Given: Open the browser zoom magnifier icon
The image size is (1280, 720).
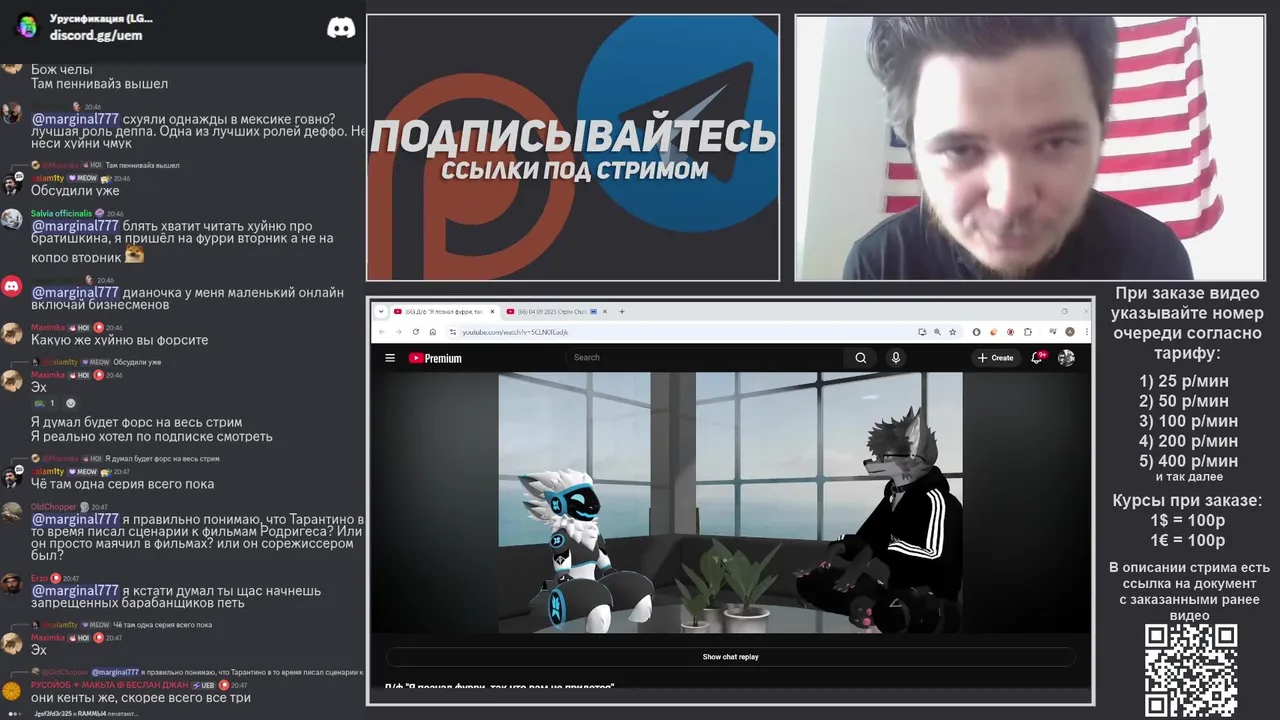Looking at the screenshot, I should (937, 332).
